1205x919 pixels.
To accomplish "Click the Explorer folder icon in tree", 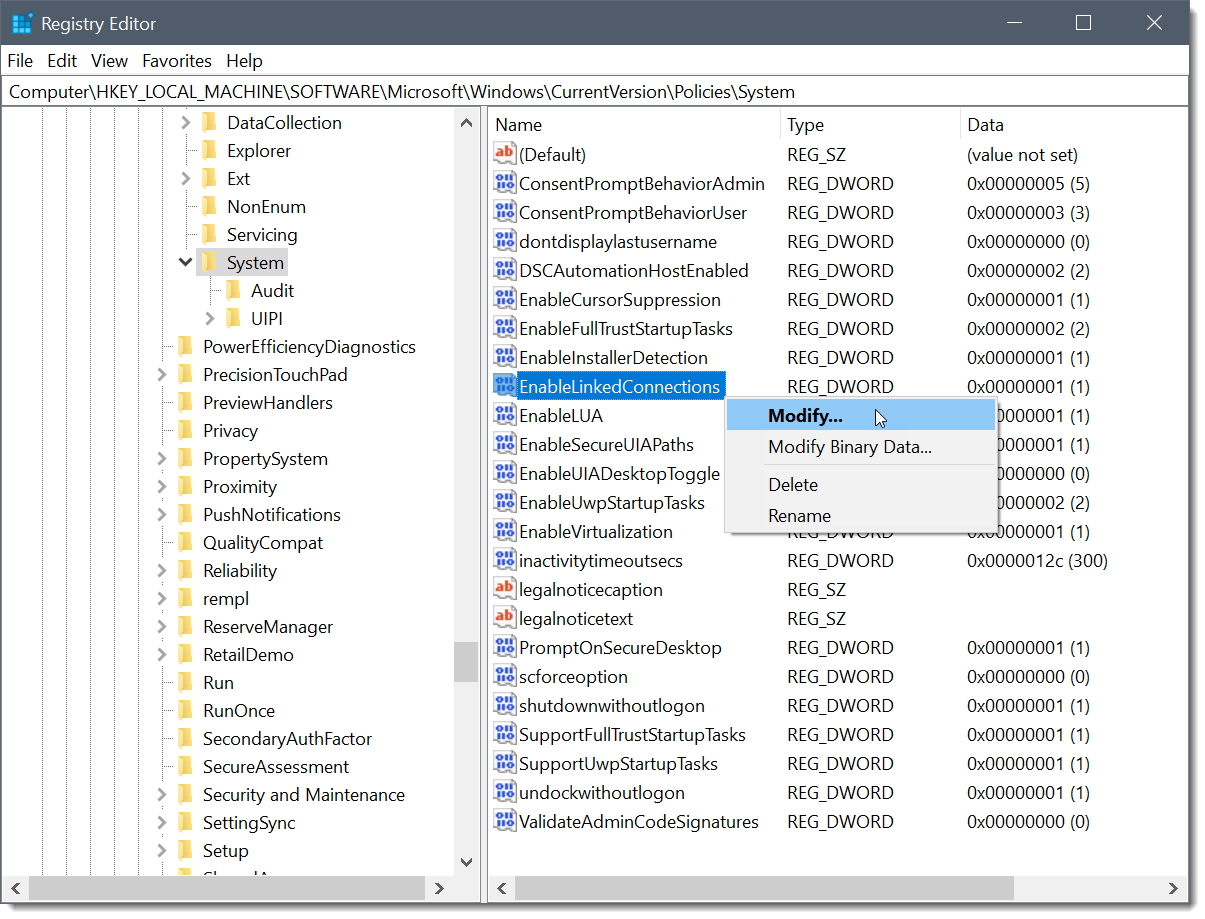I will [209, 150].
